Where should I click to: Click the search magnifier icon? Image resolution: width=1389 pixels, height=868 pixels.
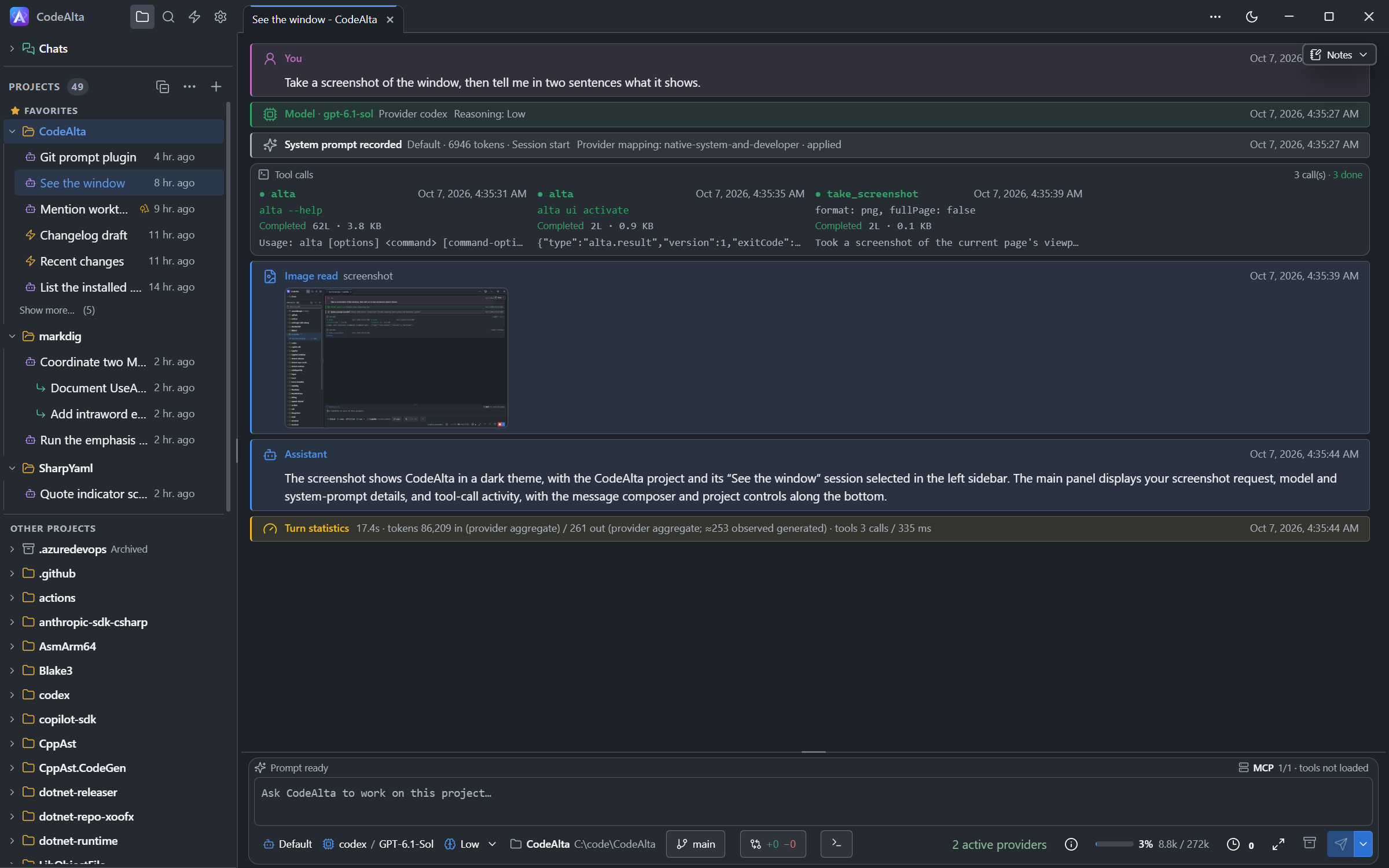[168, 17]
